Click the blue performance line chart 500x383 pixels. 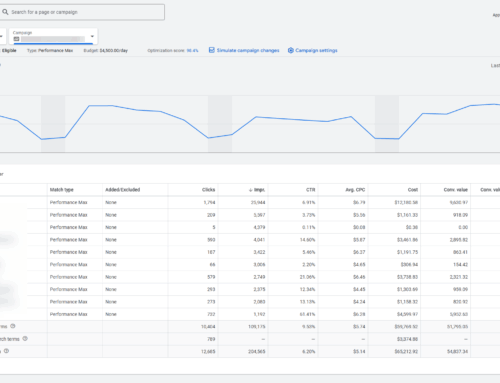(x=250, y=122)
